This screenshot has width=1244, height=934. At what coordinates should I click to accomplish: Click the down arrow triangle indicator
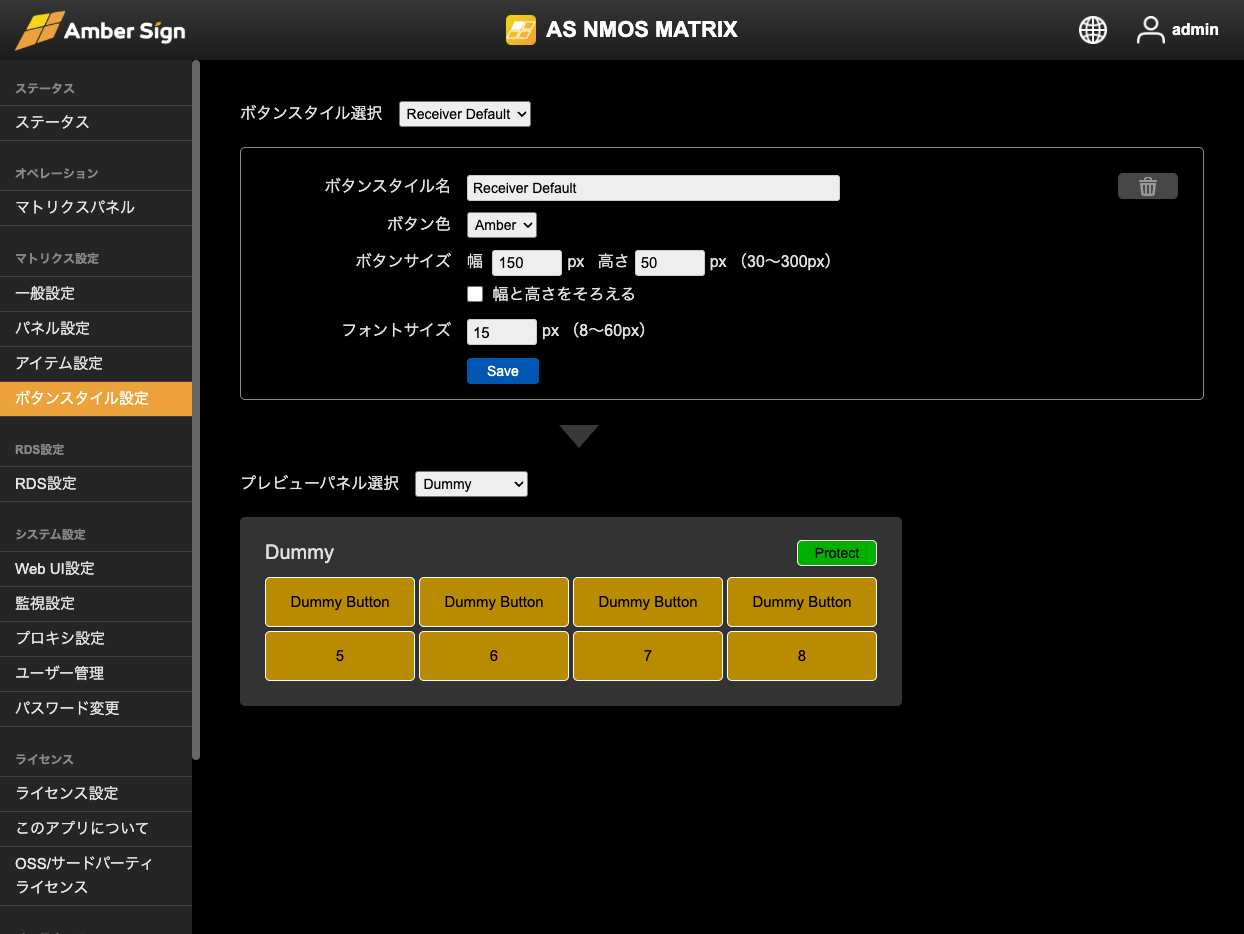tap(579, 436)
